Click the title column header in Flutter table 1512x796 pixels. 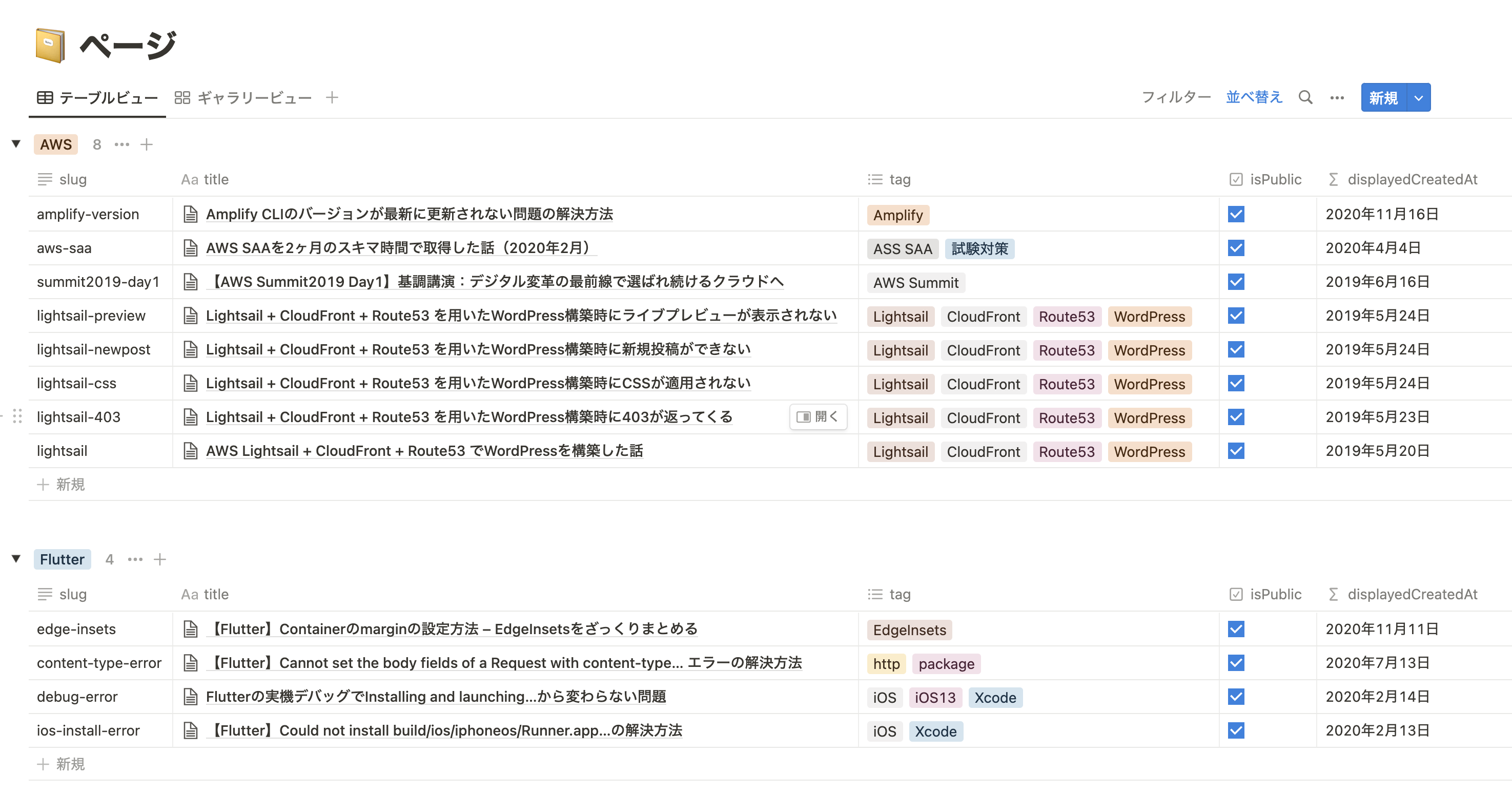(x=205, y=594)
